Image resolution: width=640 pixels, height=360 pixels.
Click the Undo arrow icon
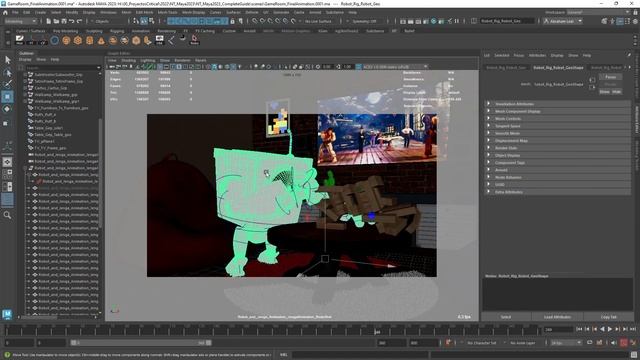point(71,21)
